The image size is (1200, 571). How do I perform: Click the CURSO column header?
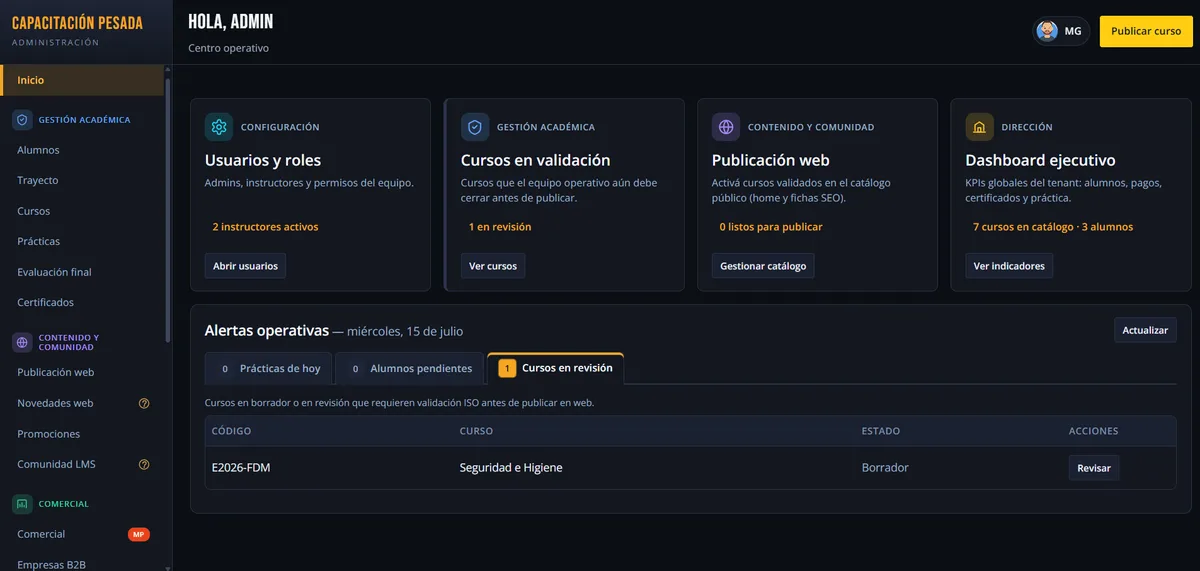pyautogui.click(x=476, y=431)
